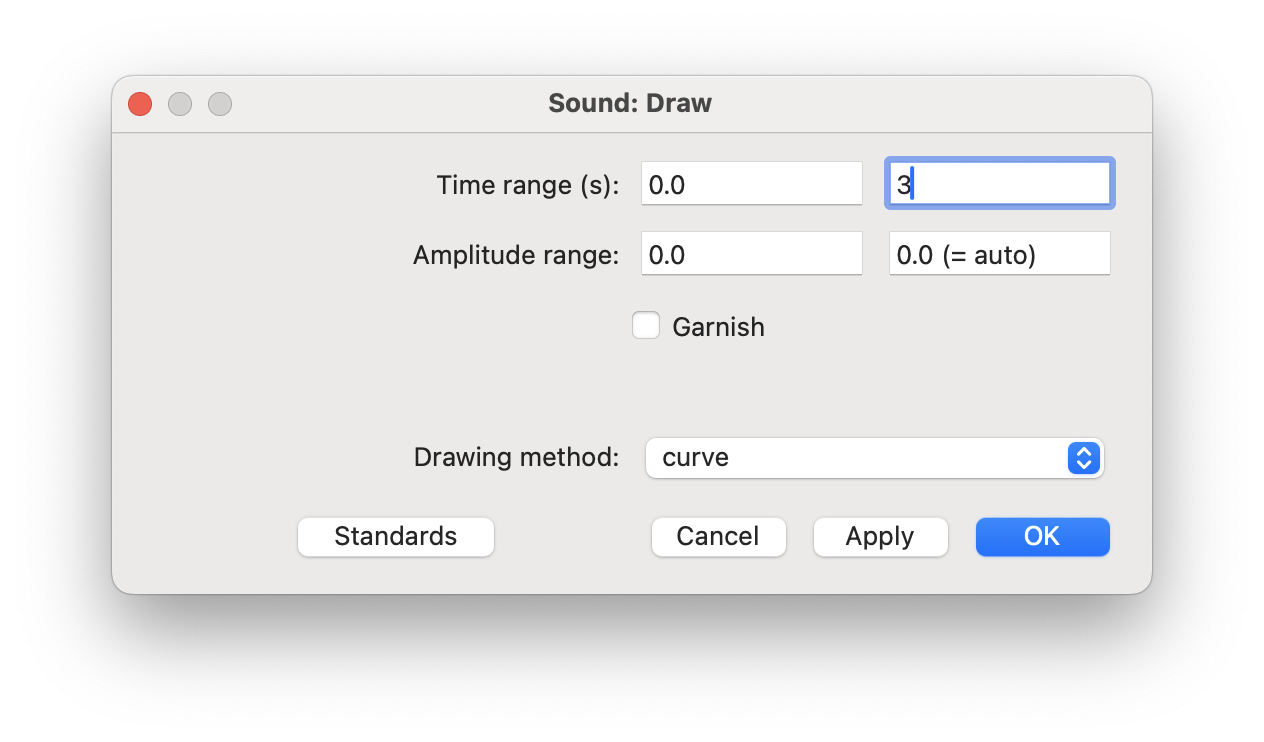The width and height of the screenshot is (1264, 742).
Task: Close the Sound: Draw dialog with red button
Action: click(140, 104)
